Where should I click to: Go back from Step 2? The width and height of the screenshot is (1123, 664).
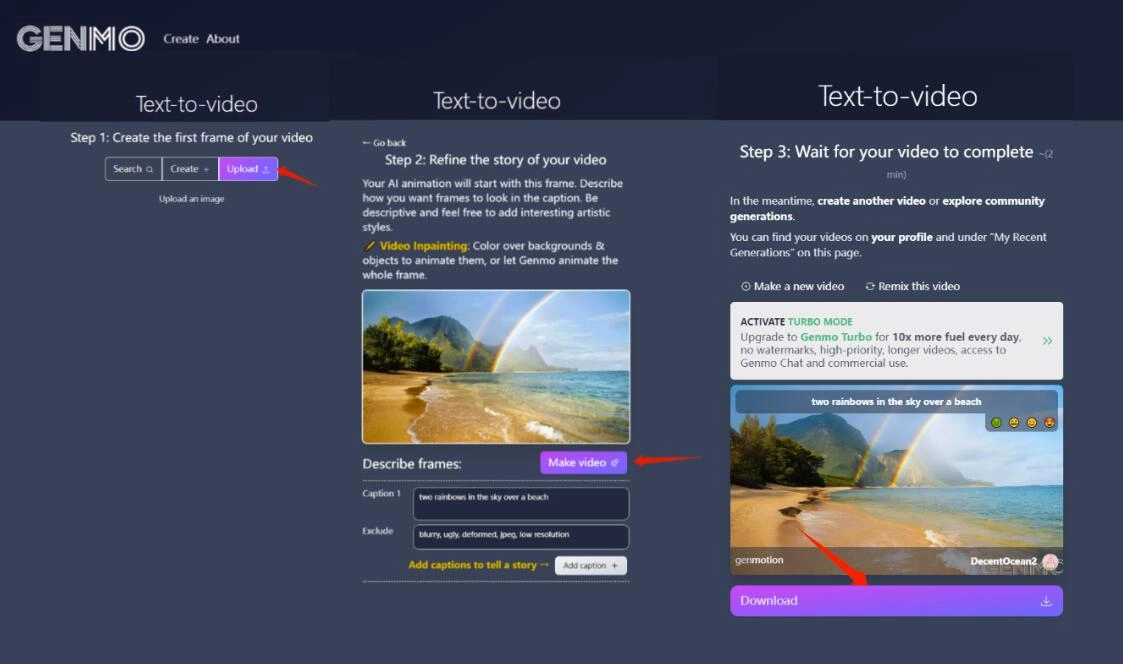point(384,143)
